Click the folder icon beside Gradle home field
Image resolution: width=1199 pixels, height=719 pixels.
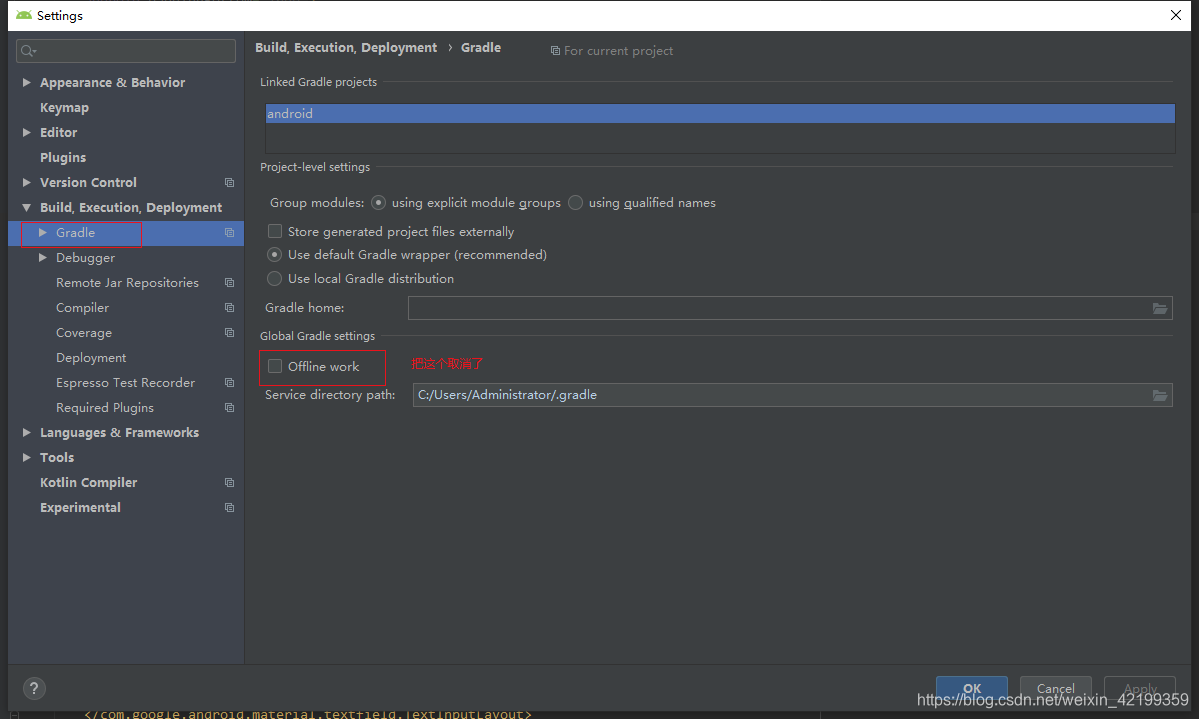1160,307
